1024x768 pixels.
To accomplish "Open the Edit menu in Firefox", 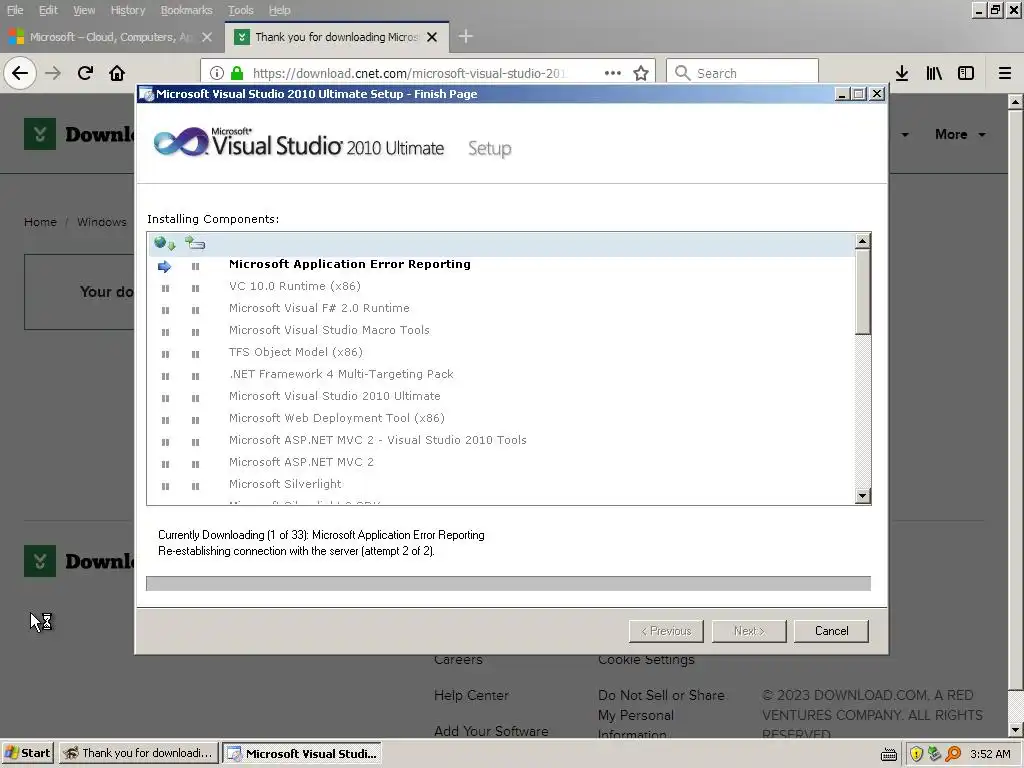I will [48, 10].
